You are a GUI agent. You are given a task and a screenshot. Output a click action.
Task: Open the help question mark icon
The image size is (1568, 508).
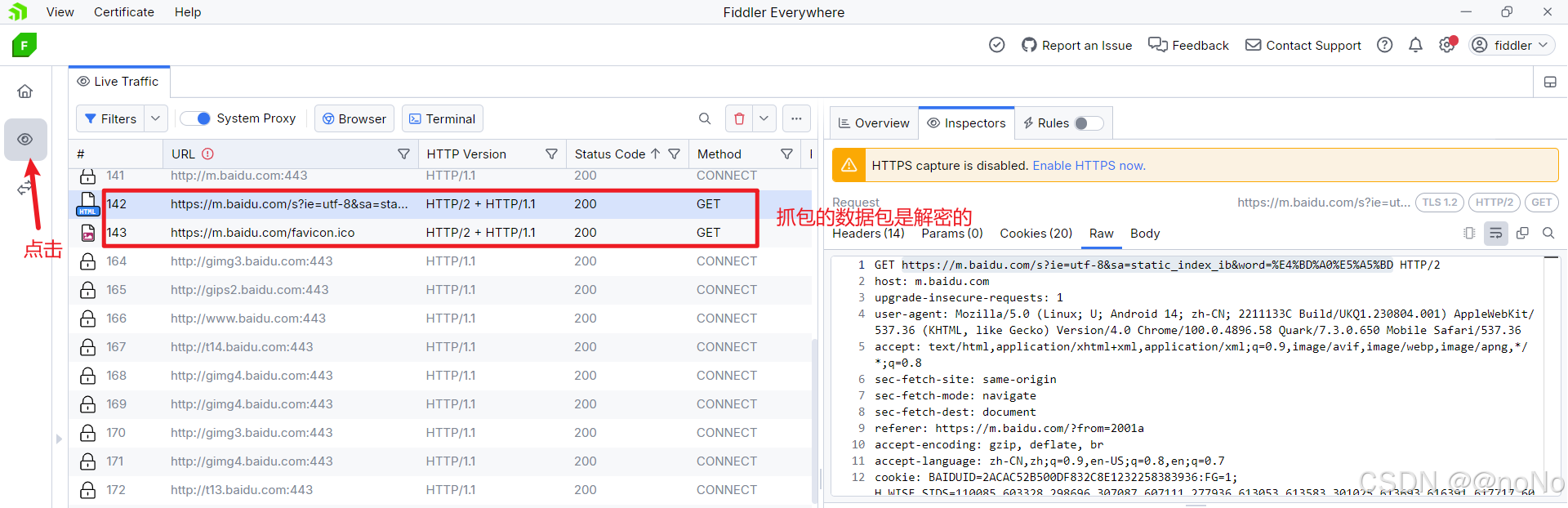[x=1384, y=45]
